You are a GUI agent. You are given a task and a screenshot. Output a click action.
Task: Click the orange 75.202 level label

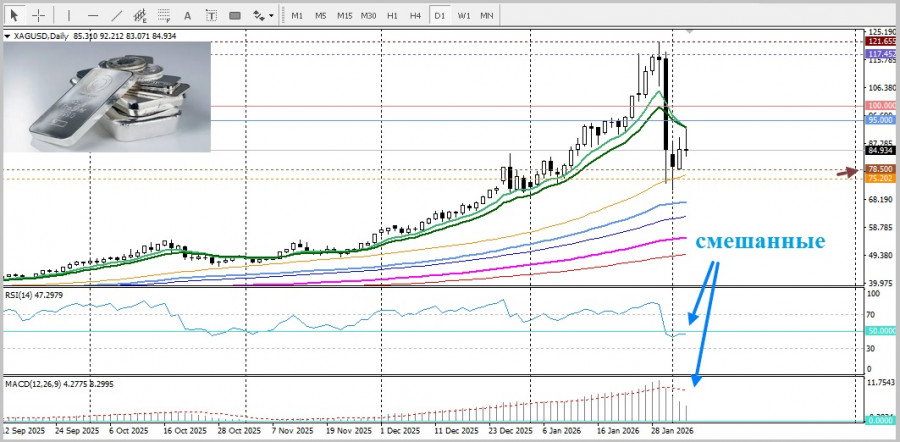pyautogui.click(x=882, y=179)
